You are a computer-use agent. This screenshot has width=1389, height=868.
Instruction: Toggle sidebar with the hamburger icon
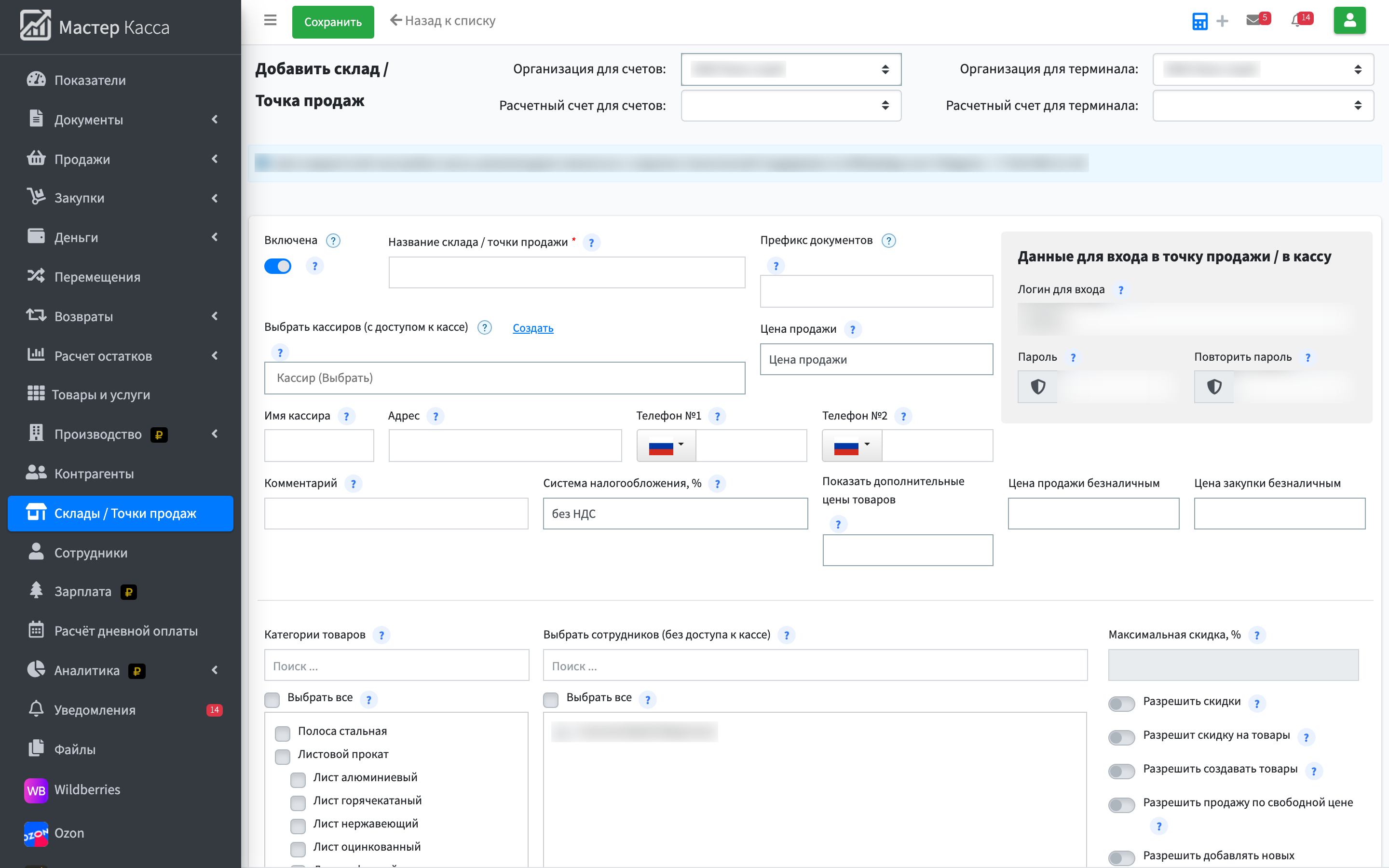[271, 20]
